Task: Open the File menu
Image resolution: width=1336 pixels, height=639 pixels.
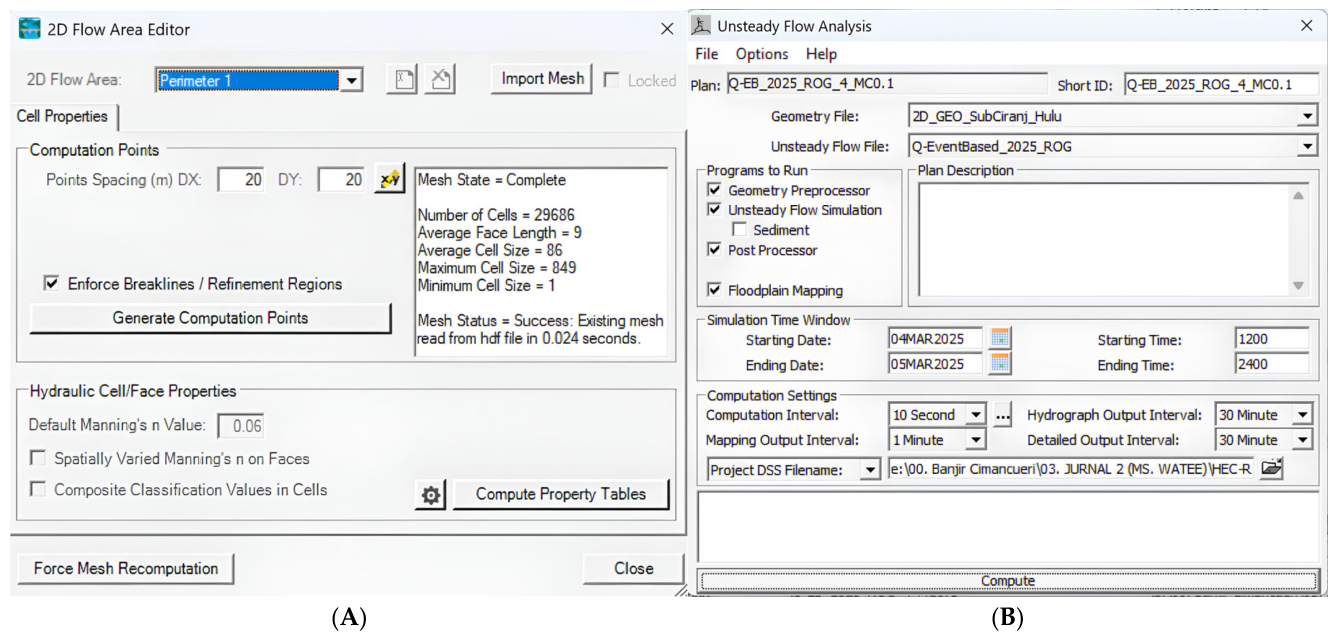Action: coord(707,54)
